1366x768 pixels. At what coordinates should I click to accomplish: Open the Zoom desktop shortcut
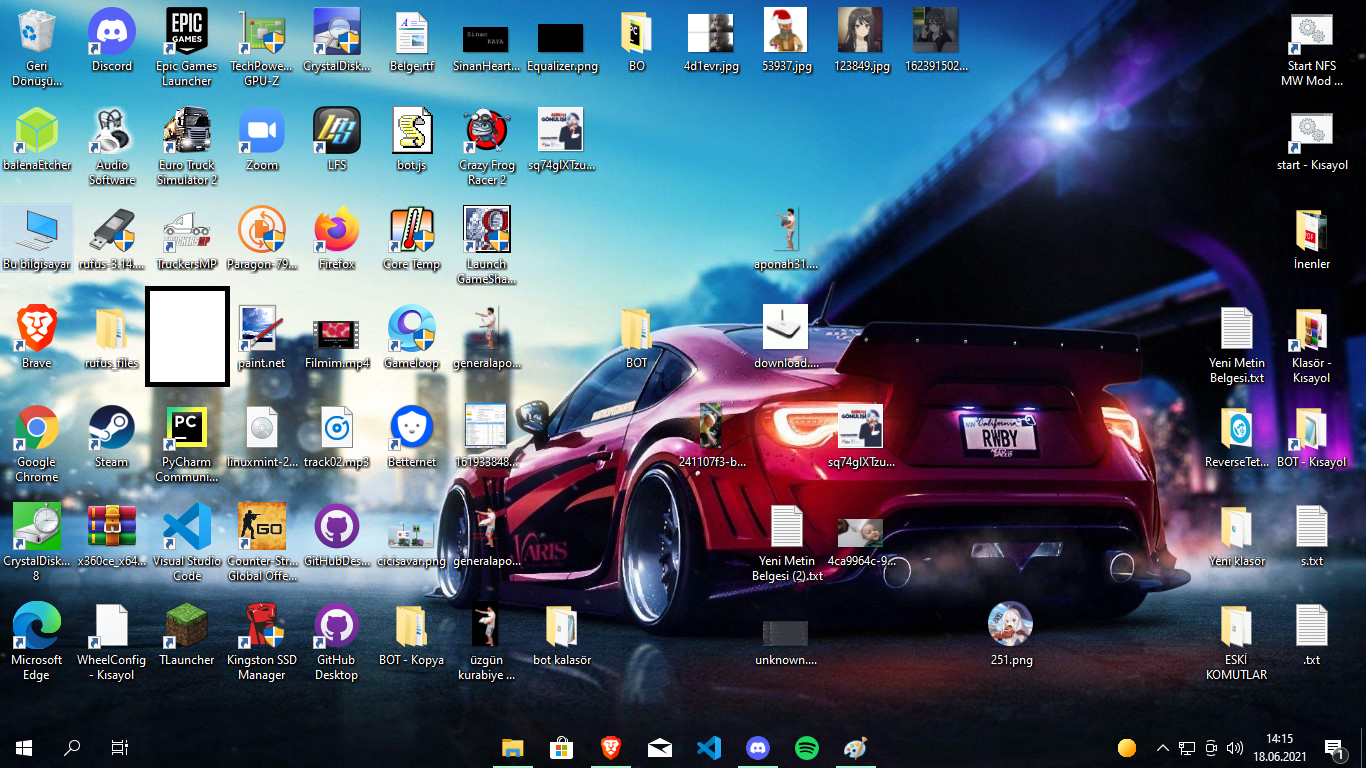(262, 140)
